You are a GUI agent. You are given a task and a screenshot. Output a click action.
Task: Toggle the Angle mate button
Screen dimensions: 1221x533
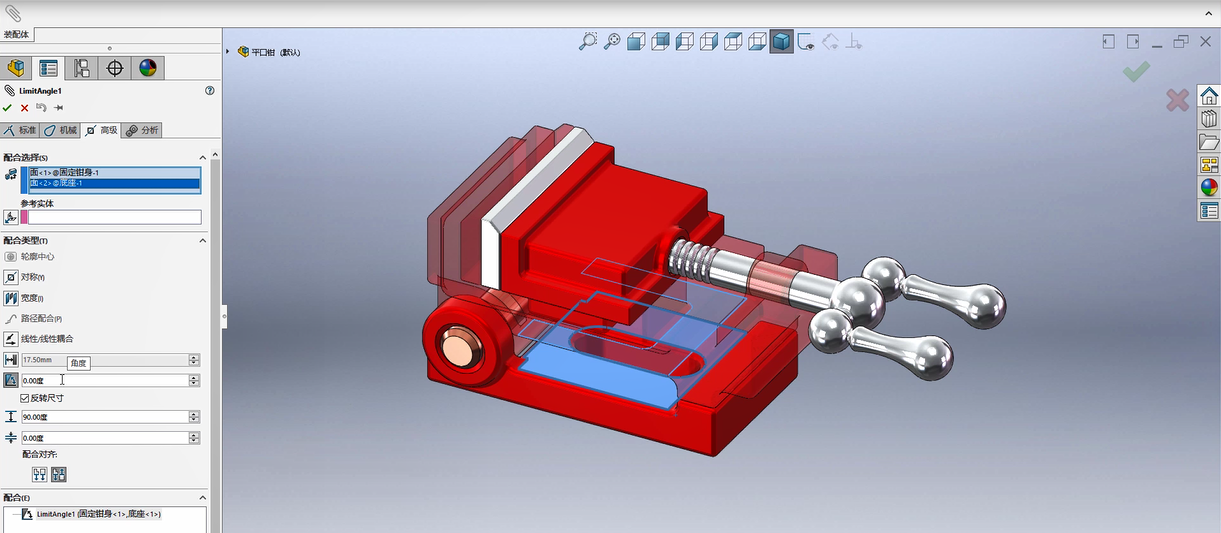click(11, 380)
